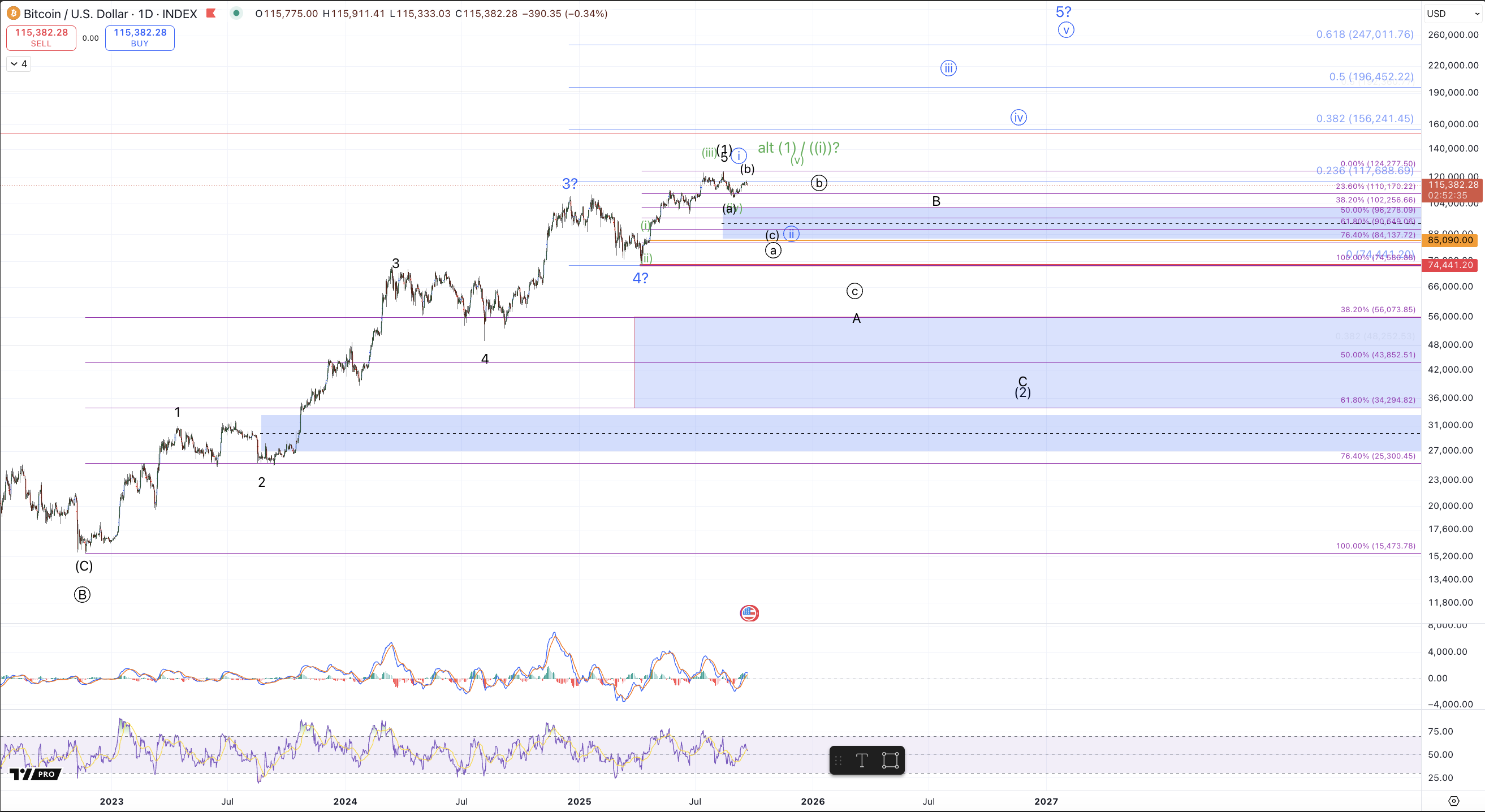Image resolution: width=1485 pixels, height=812 pixels.
Task: Open the US flag economic event marker
Action: pos(749,613)
